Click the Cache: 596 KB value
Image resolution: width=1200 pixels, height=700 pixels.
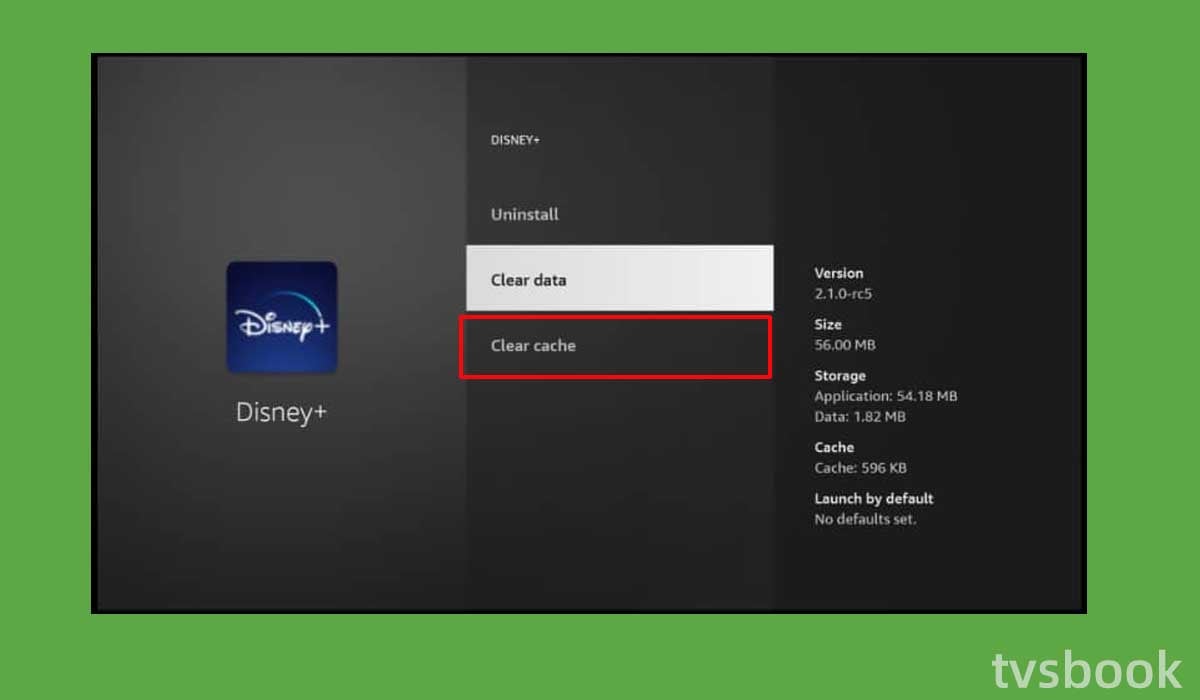[x=861, y=467]
